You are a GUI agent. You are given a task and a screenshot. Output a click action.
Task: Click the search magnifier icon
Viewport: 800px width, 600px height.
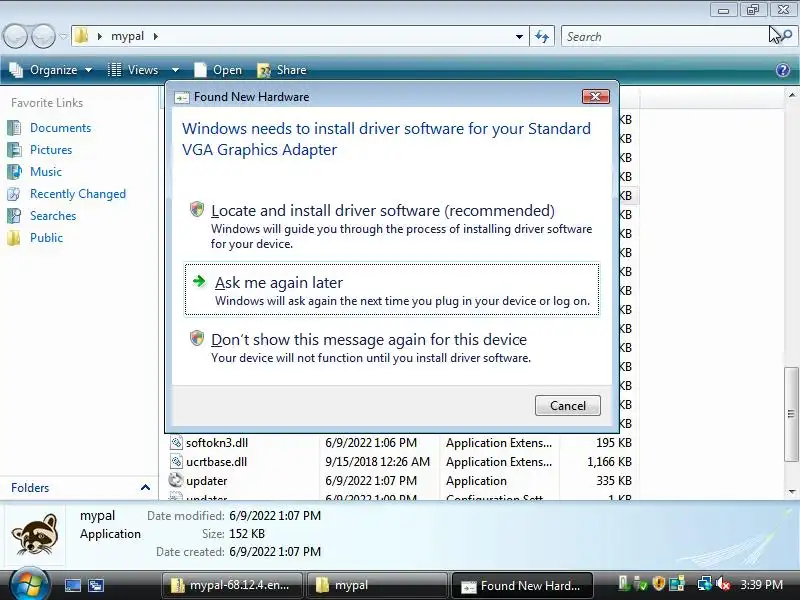coord(787,35)
